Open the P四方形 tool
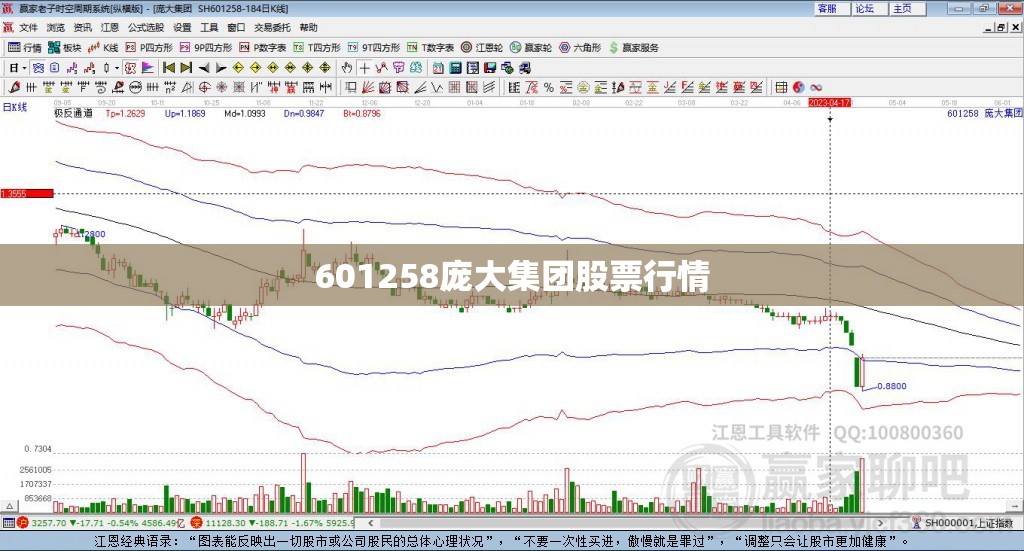The height and width of the screenshot is (551, 1024). pos(149,47)
